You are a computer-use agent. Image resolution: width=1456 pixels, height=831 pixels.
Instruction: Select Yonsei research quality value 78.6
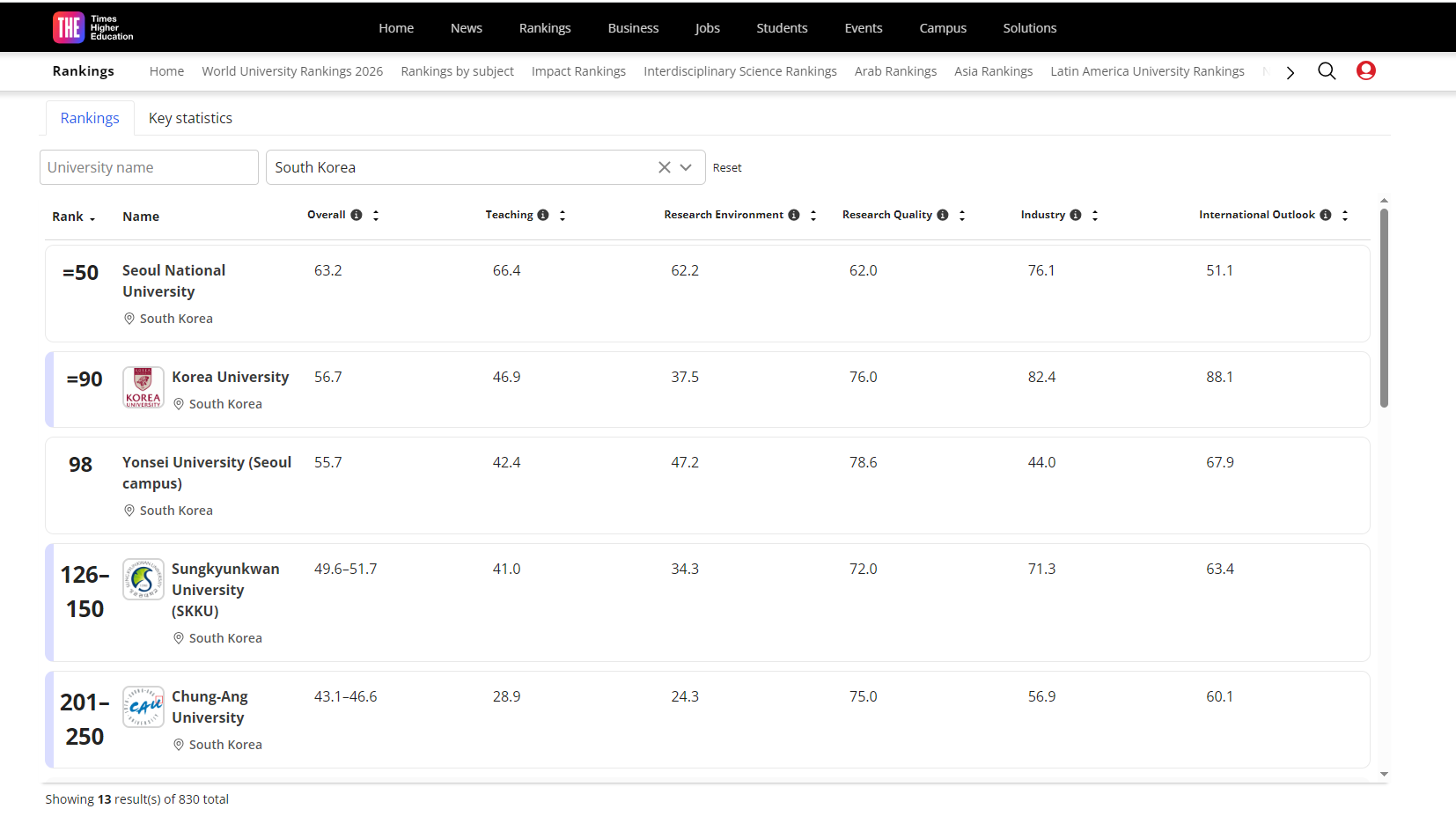(x=864, y=462)
